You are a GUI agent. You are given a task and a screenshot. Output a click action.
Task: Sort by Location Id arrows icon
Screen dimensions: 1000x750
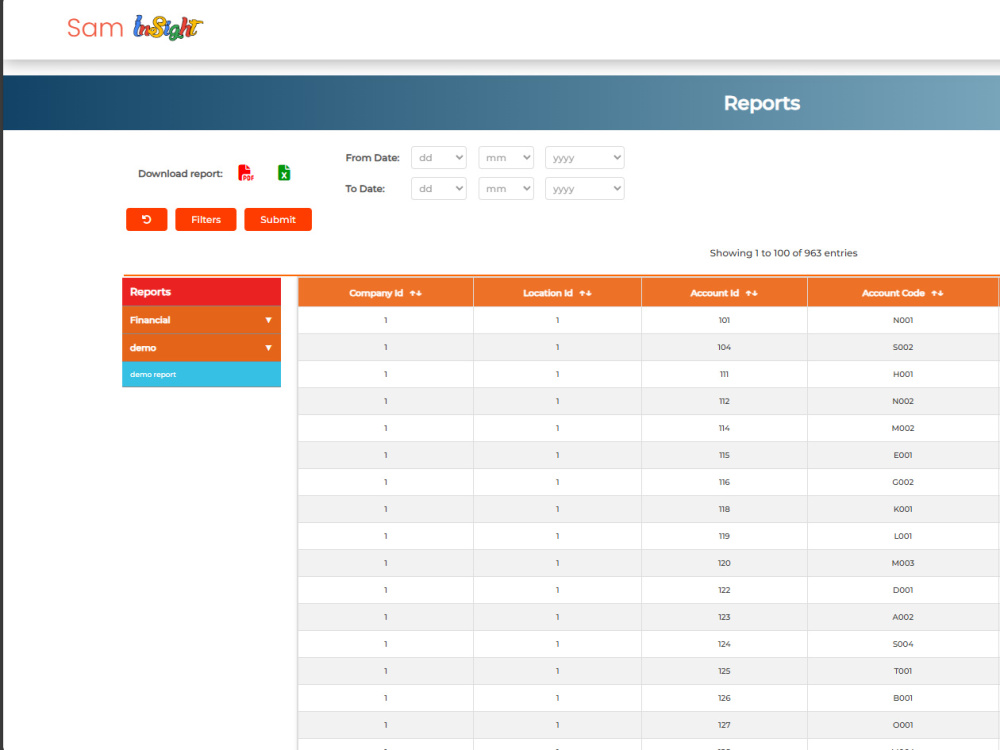tap(585, 293)
